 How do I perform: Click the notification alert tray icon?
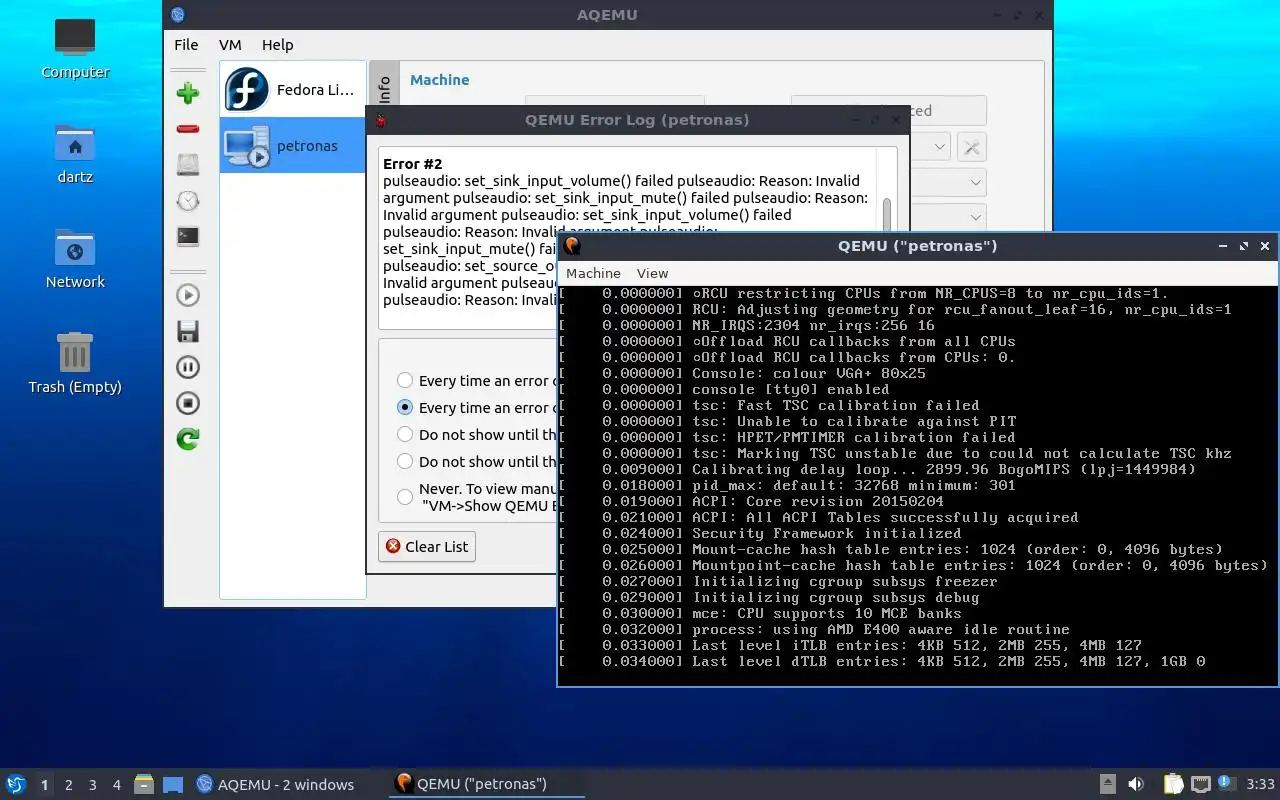[x=1225, y=782]
